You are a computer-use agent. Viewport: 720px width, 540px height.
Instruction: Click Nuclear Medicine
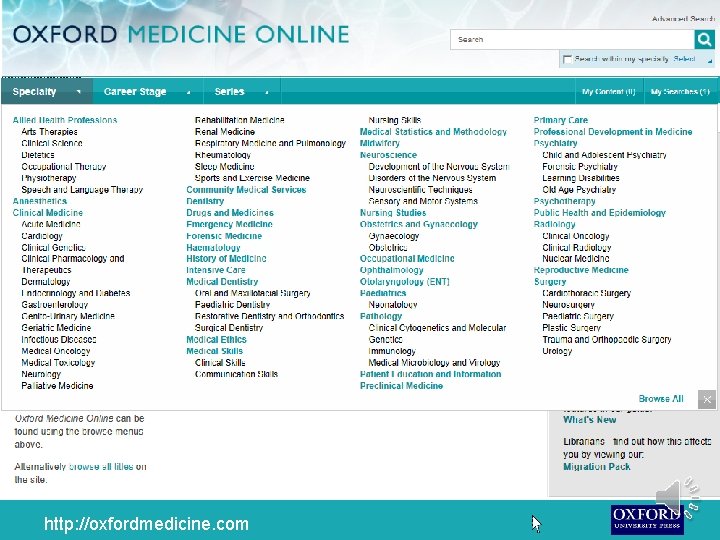576,259
